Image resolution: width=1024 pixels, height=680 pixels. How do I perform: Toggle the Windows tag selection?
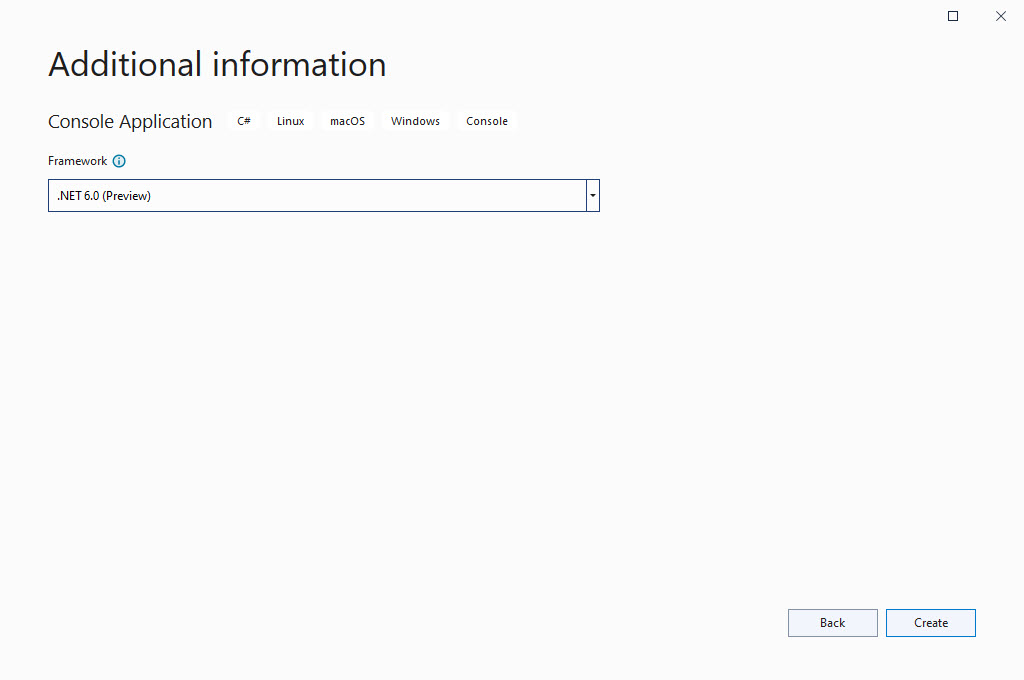point(415,121)
